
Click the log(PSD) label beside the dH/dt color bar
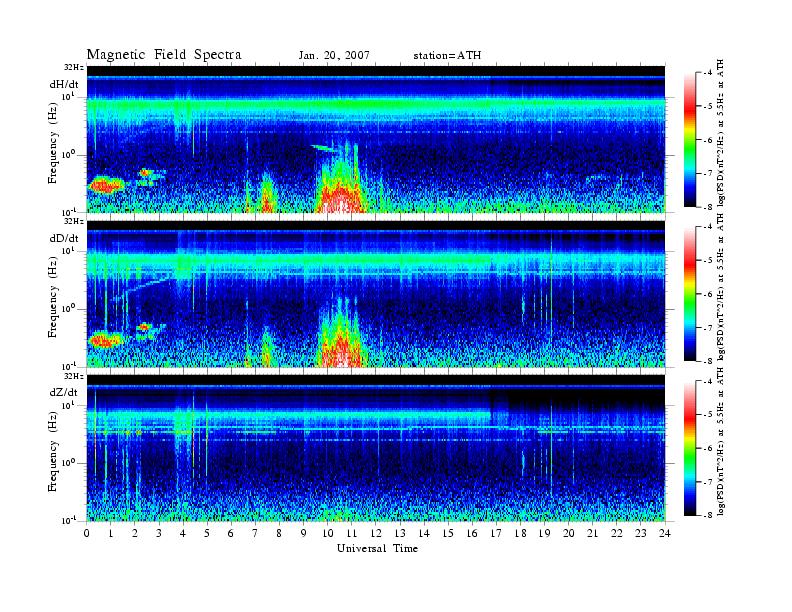(720, 133)
